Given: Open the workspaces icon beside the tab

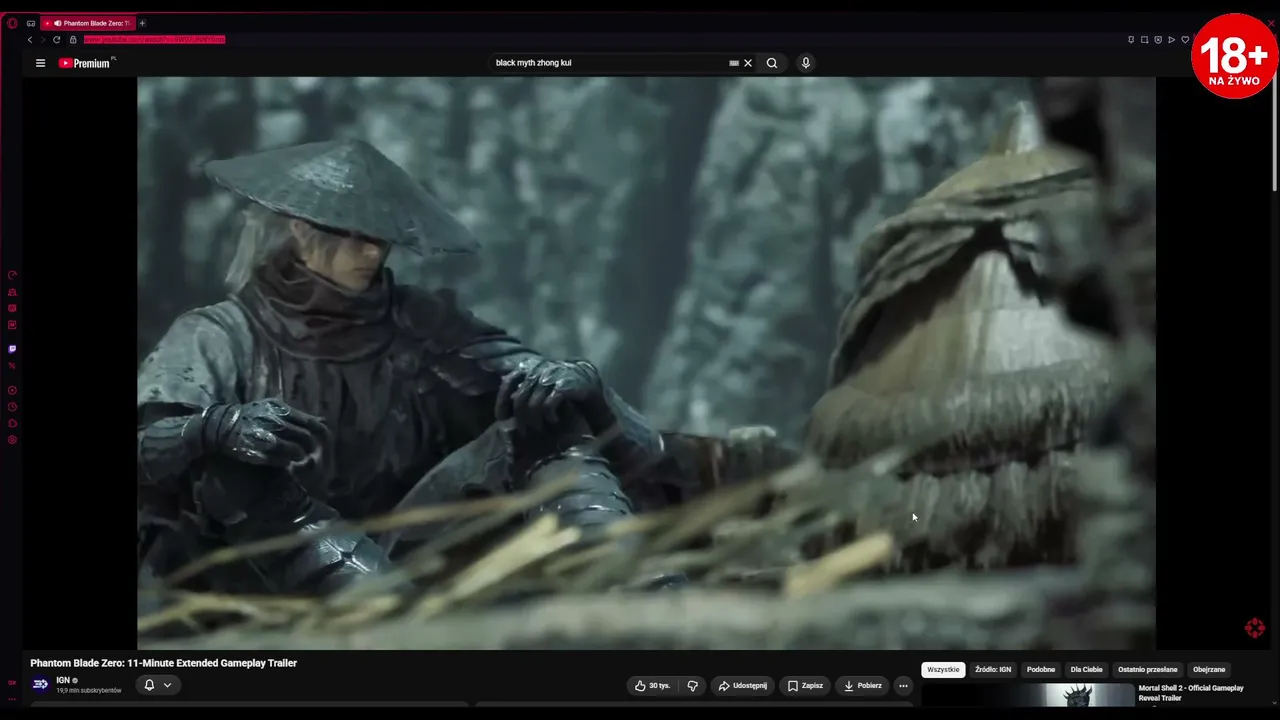Looking at the screenshot, I should coord(31,23).
